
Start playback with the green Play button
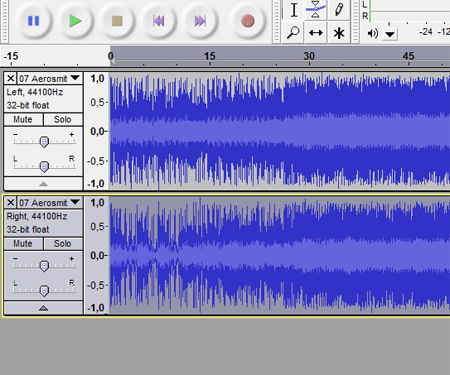[x=75, y=21]
